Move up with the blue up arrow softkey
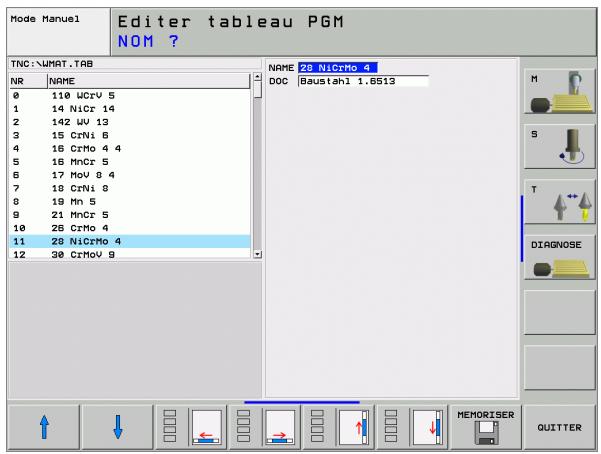601x454 pixels. click(x=44, y=427)
